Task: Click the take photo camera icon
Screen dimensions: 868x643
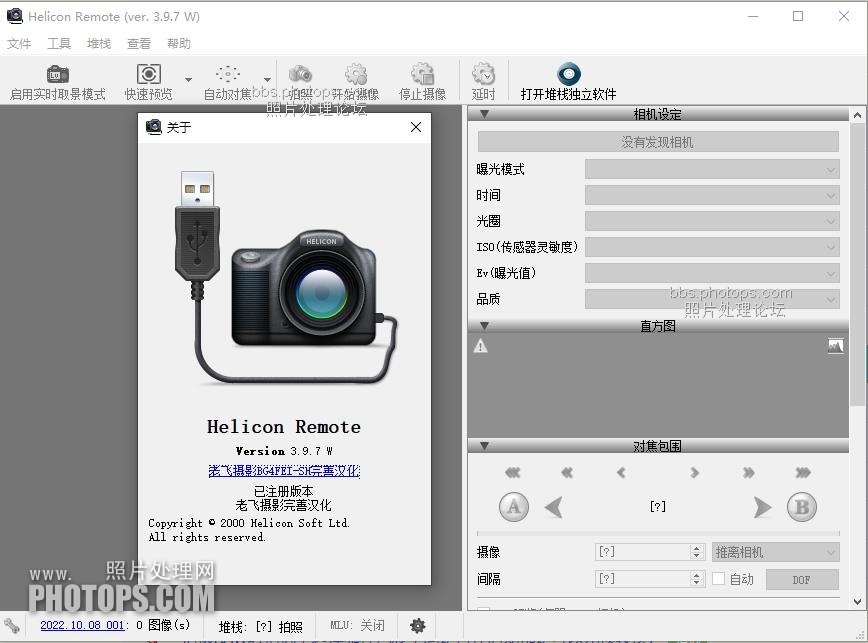Action: point(301,74)
